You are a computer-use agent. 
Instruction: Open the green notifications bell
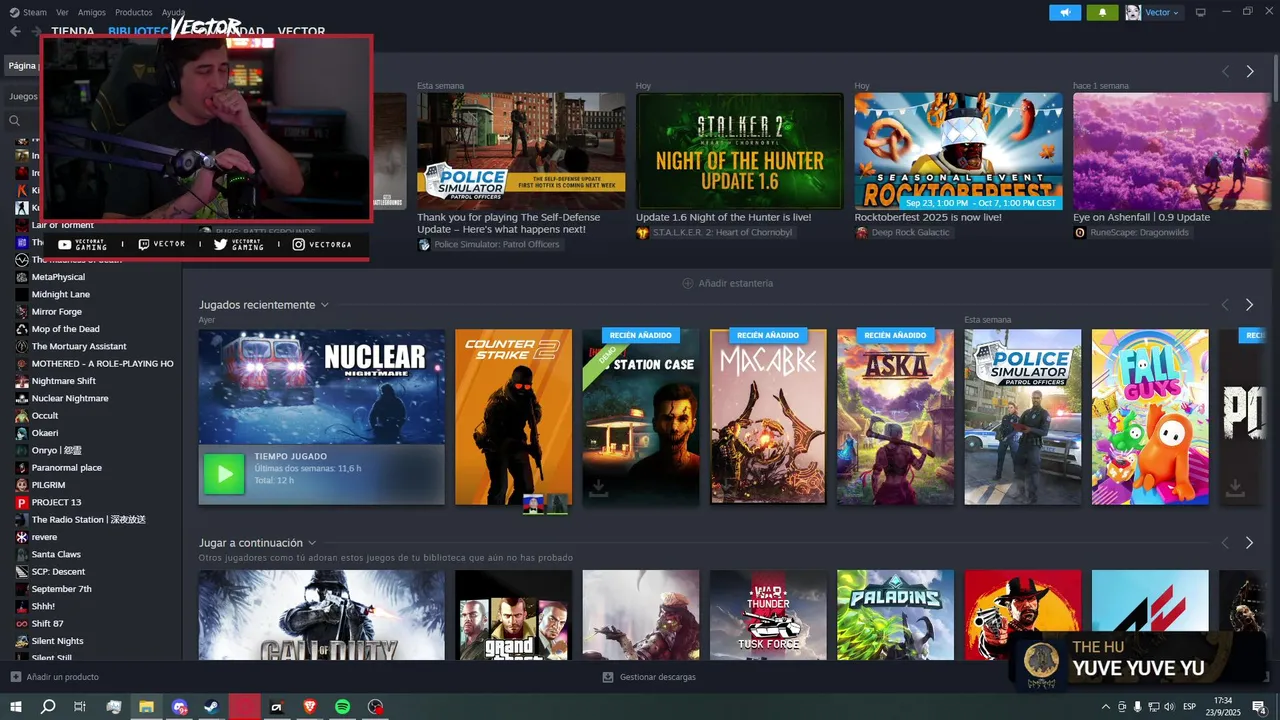pos(1102,12)
